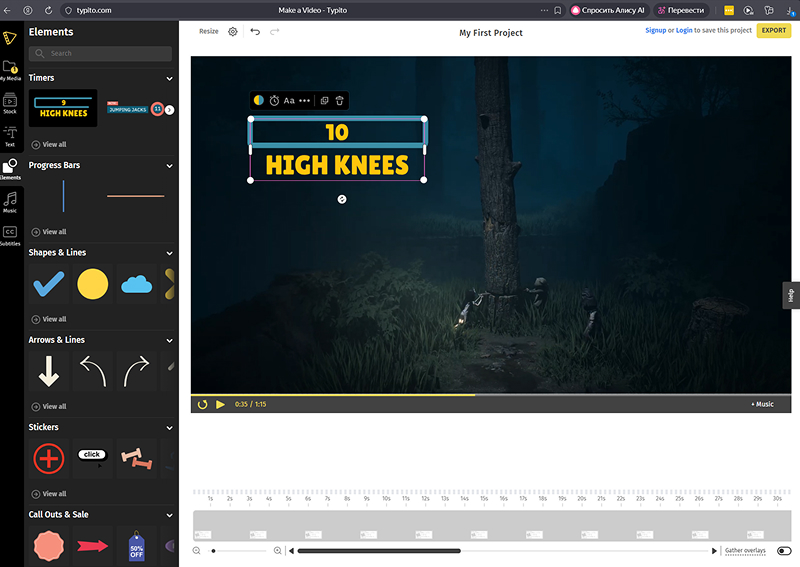Open the My Media sidebar tab
Viewport: 800px width, 567px height.
point(10,68)
